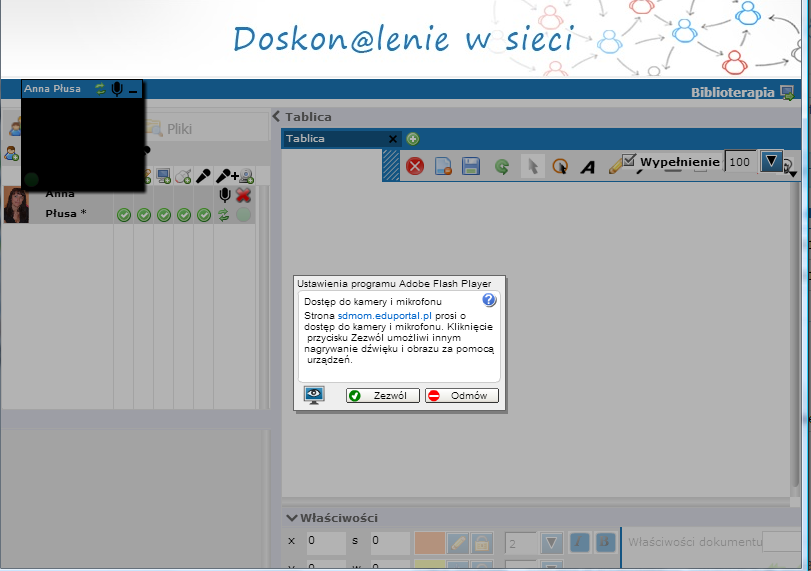Image resolution: width=811 pixels, height=571 pixels.
Task: Mute microphone in Anna Płusa video window
Action: tap(117, 89)
